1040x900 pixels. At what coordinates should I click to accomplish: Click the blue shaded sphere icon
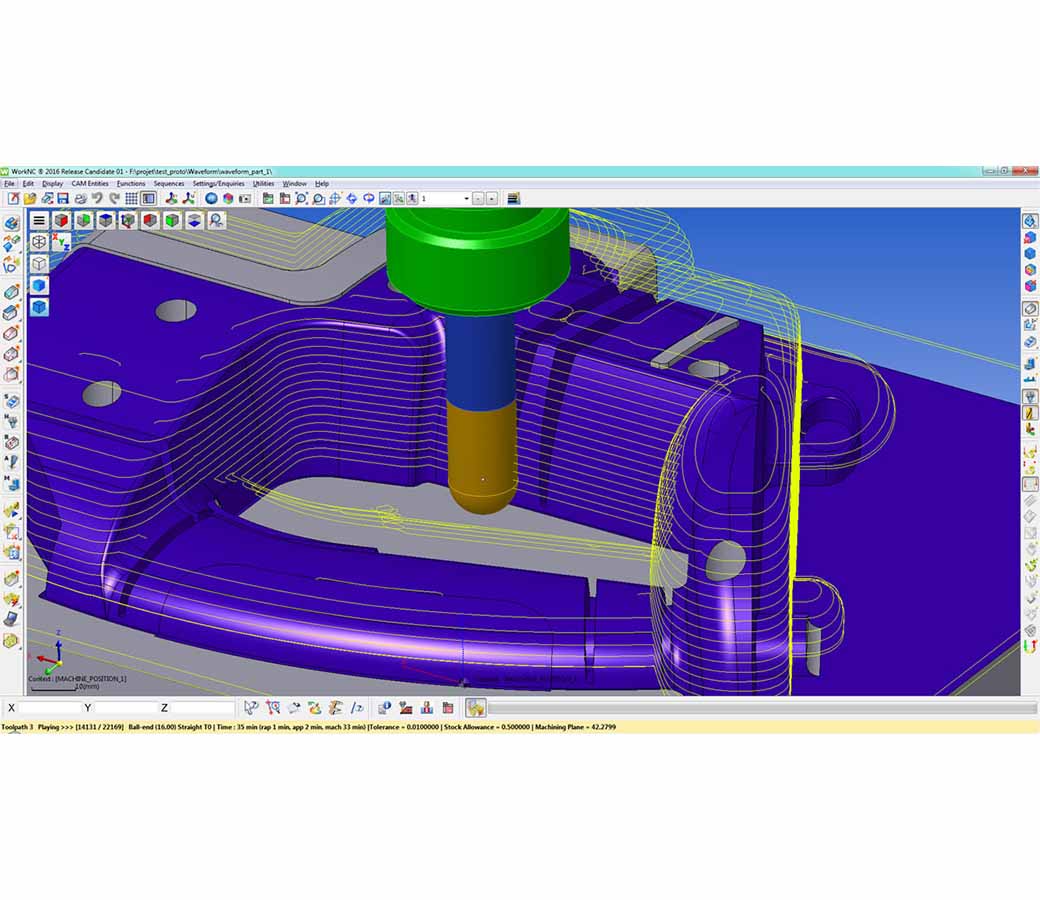pyautogui.click(x=212, y=199)
